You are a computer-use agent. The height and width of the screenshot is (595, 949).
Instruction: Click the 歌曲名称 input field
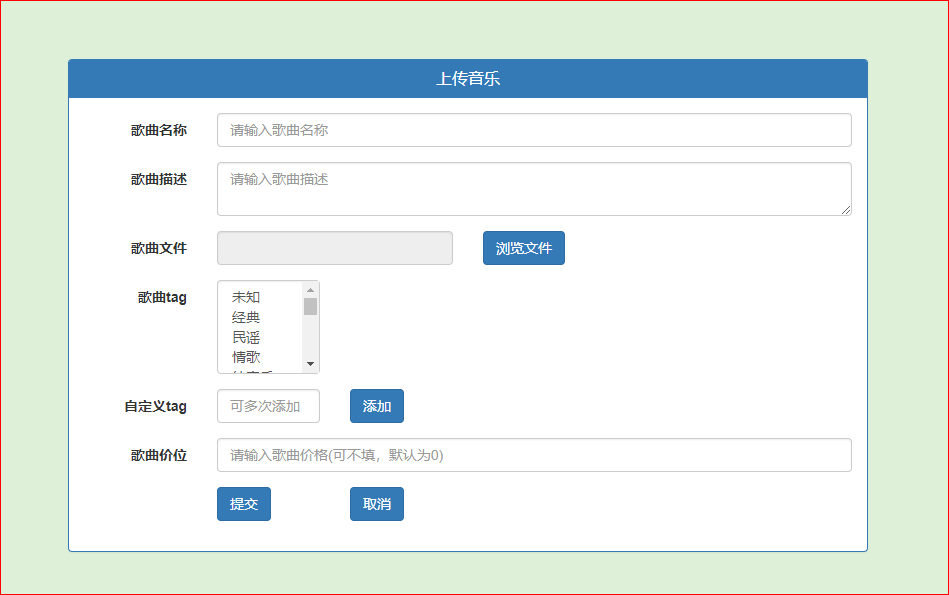(534, 130)
